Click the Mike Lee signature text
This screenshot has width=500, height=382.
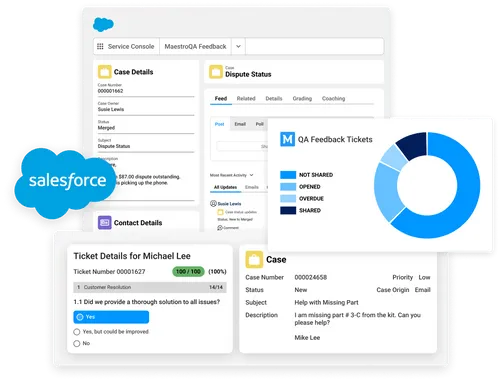307,338
